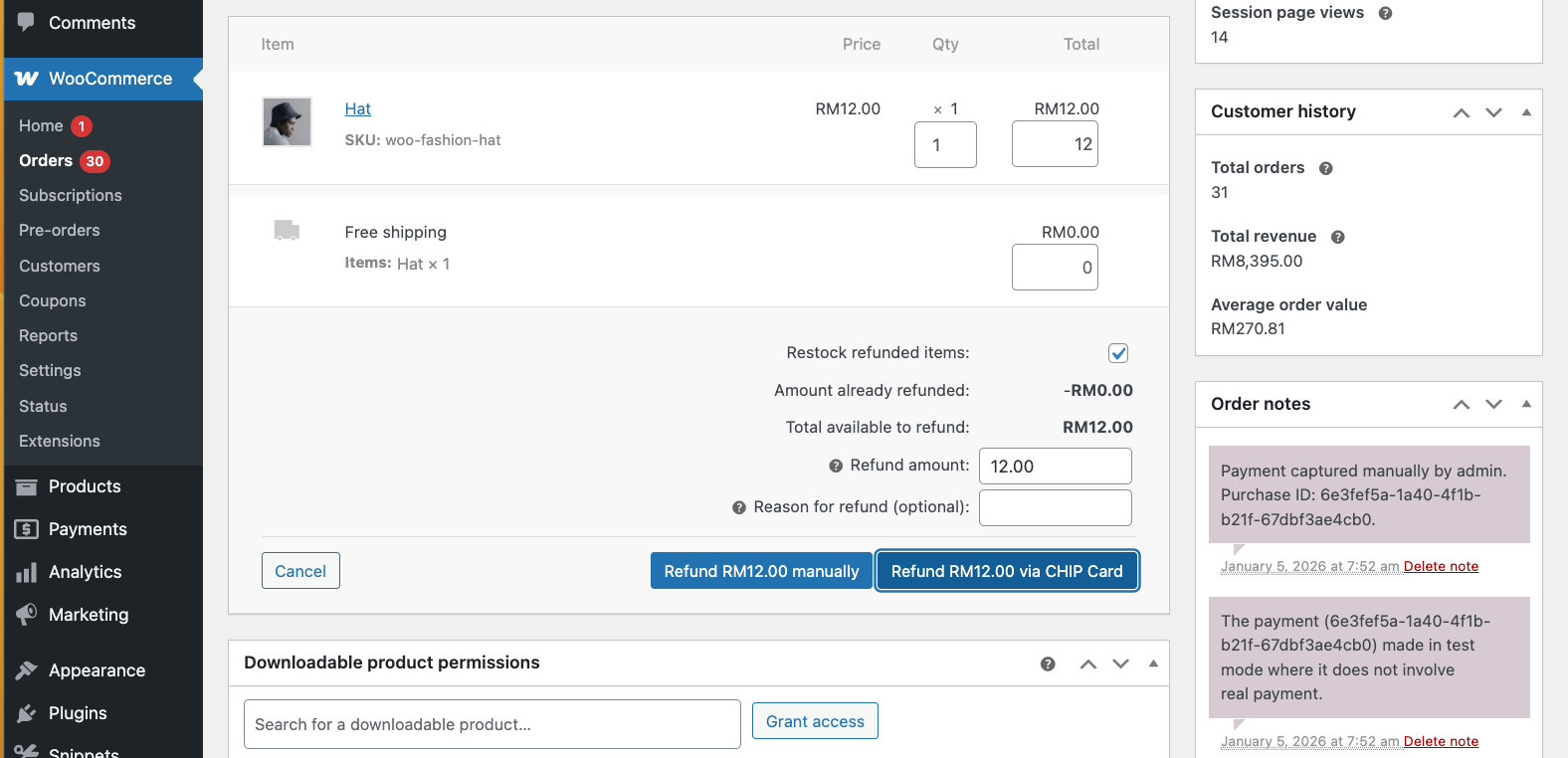Move Downloadable product permissions panel down

[1120, 663]
